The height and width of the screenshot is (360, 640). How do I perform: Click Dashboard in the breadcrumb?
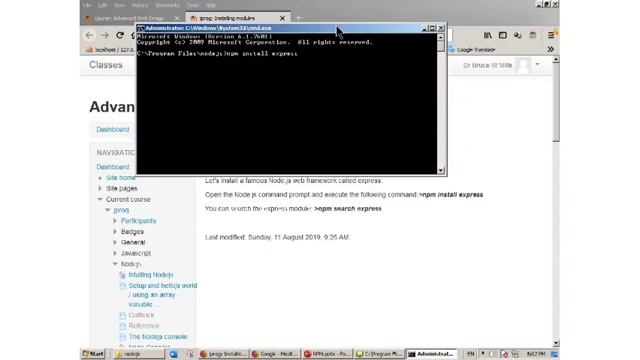pos(113,129)
